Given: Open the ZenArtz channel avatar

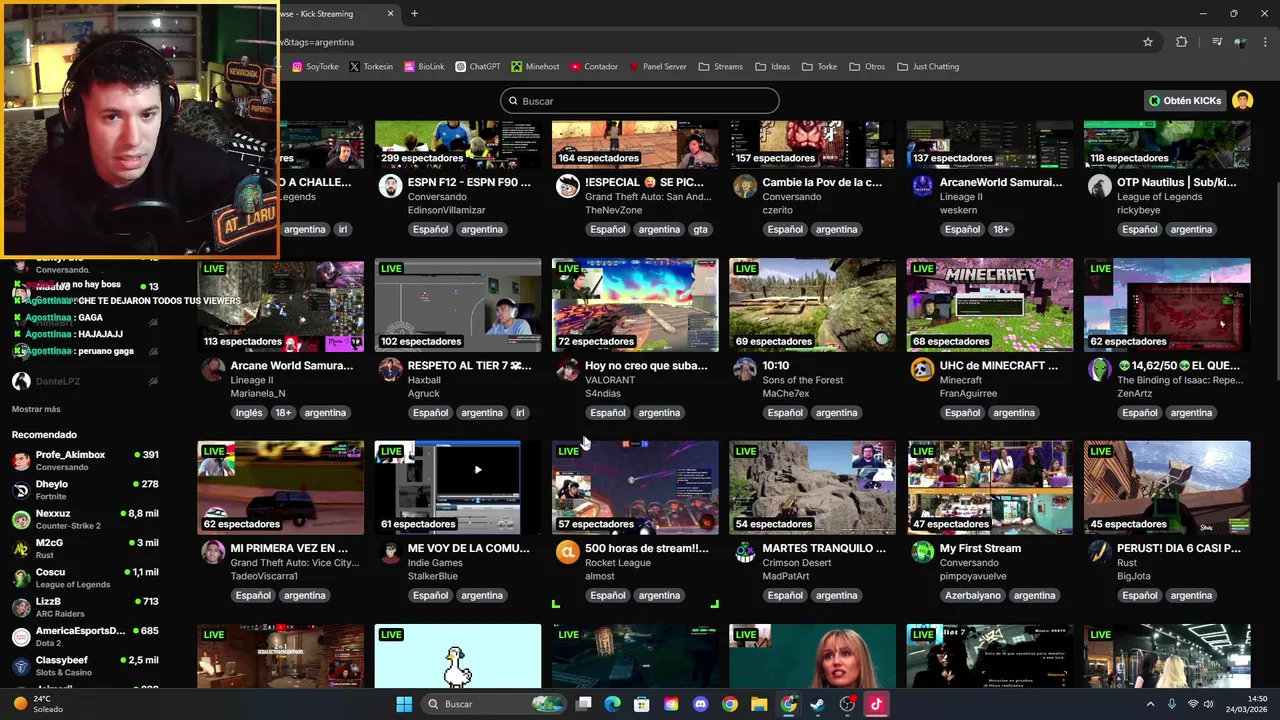Looking at the screenshot, I should tap(1099, 369).
